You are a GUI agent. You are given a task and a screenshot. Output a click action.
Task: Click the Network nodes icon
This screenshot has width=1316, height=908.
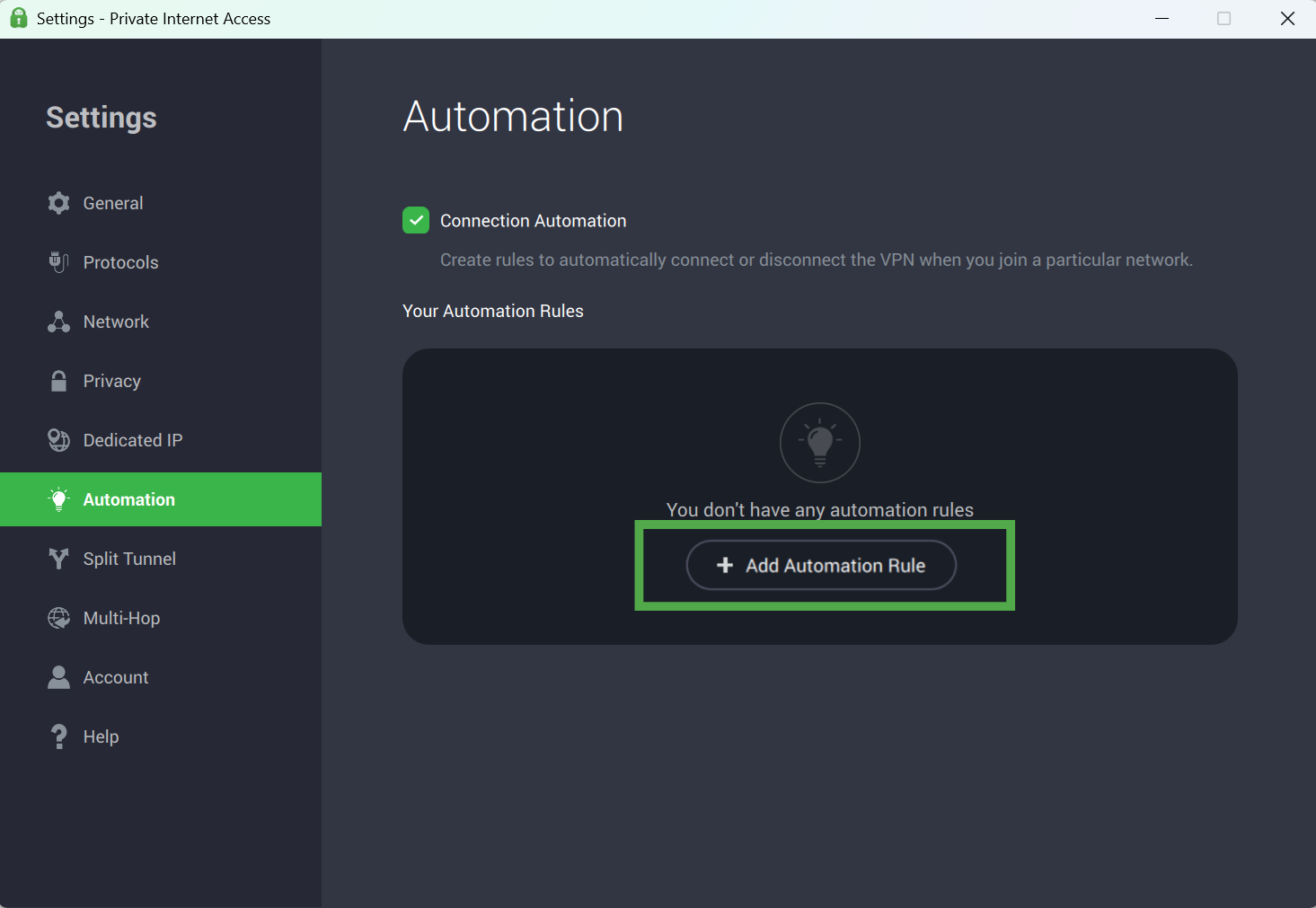[58, 322]
